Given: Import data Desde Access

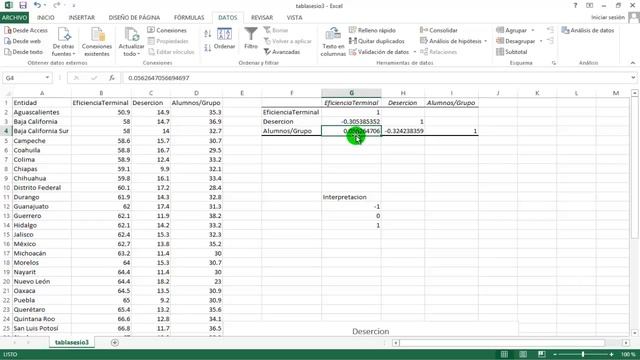Looking at the screenshot, I should [x=26, y=30].
